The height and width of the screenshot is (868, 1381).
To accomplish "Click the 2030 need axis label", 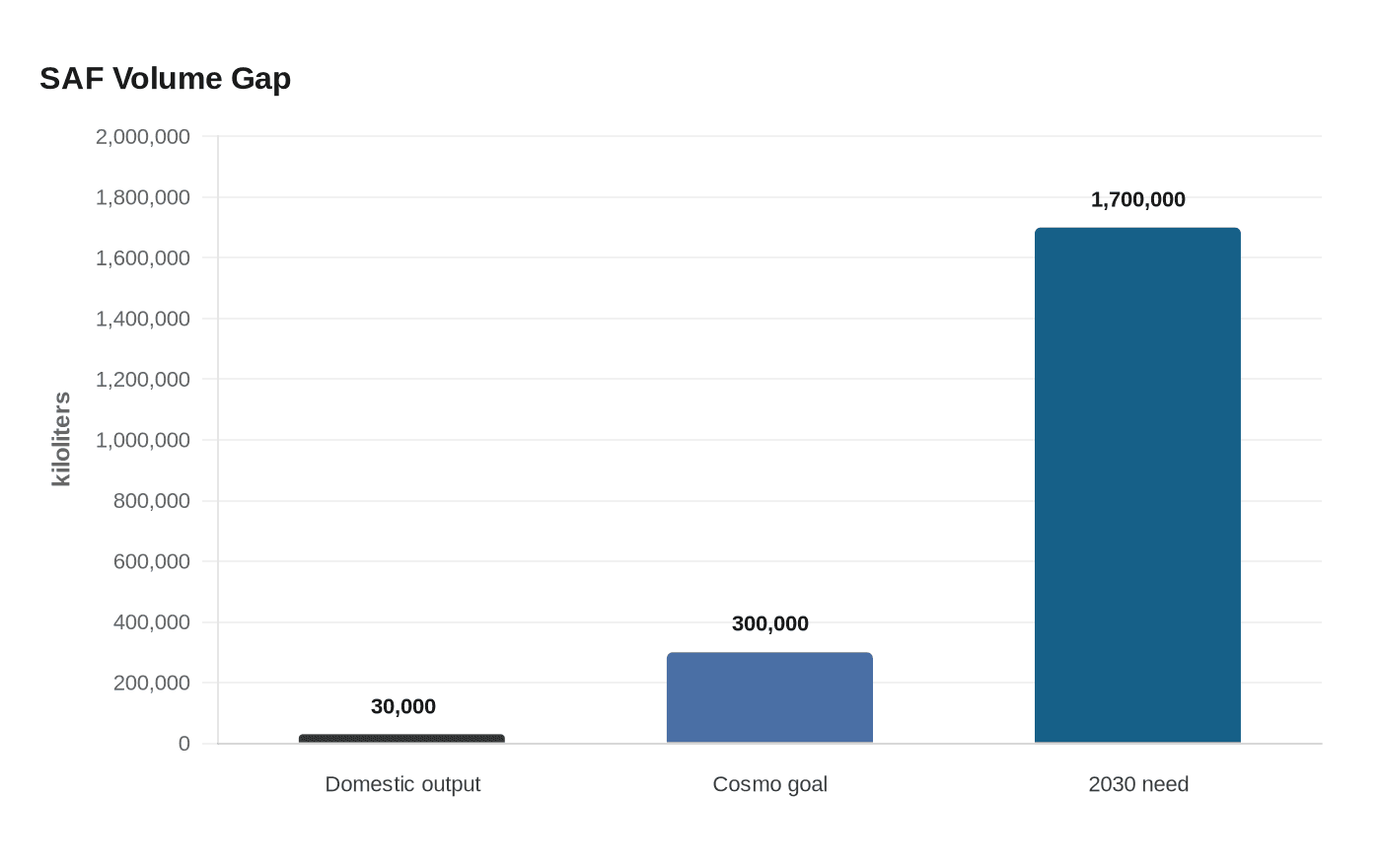I will tap(1138, 784).
